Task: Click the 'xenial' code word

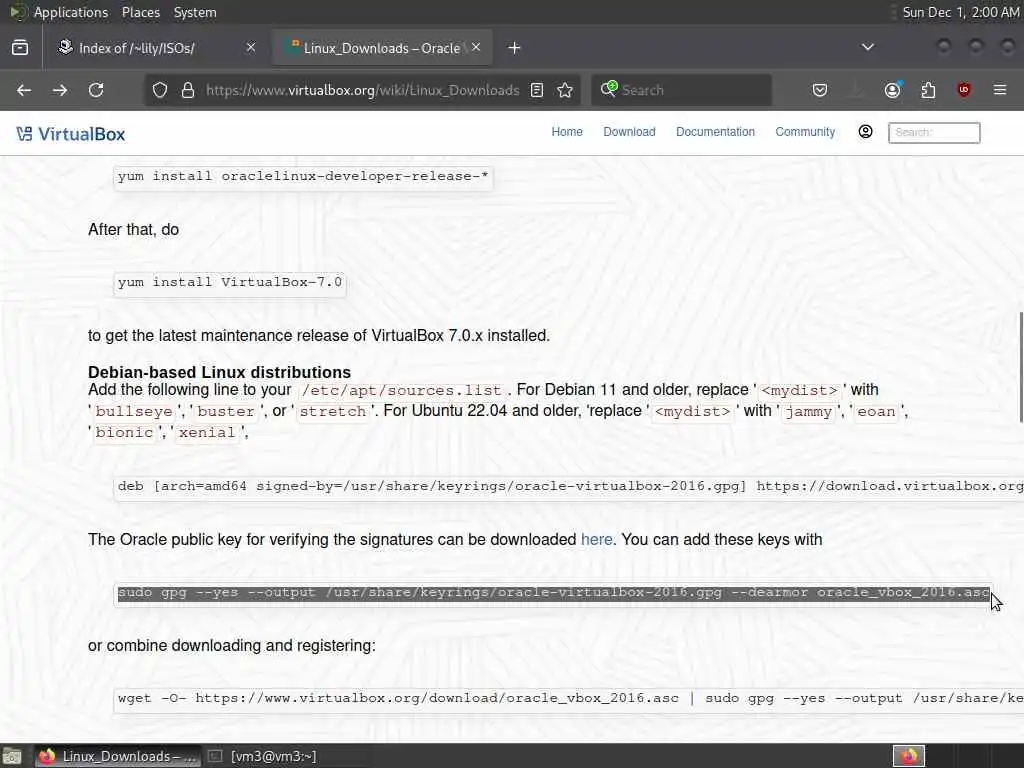Action: [x=207, y=432]
